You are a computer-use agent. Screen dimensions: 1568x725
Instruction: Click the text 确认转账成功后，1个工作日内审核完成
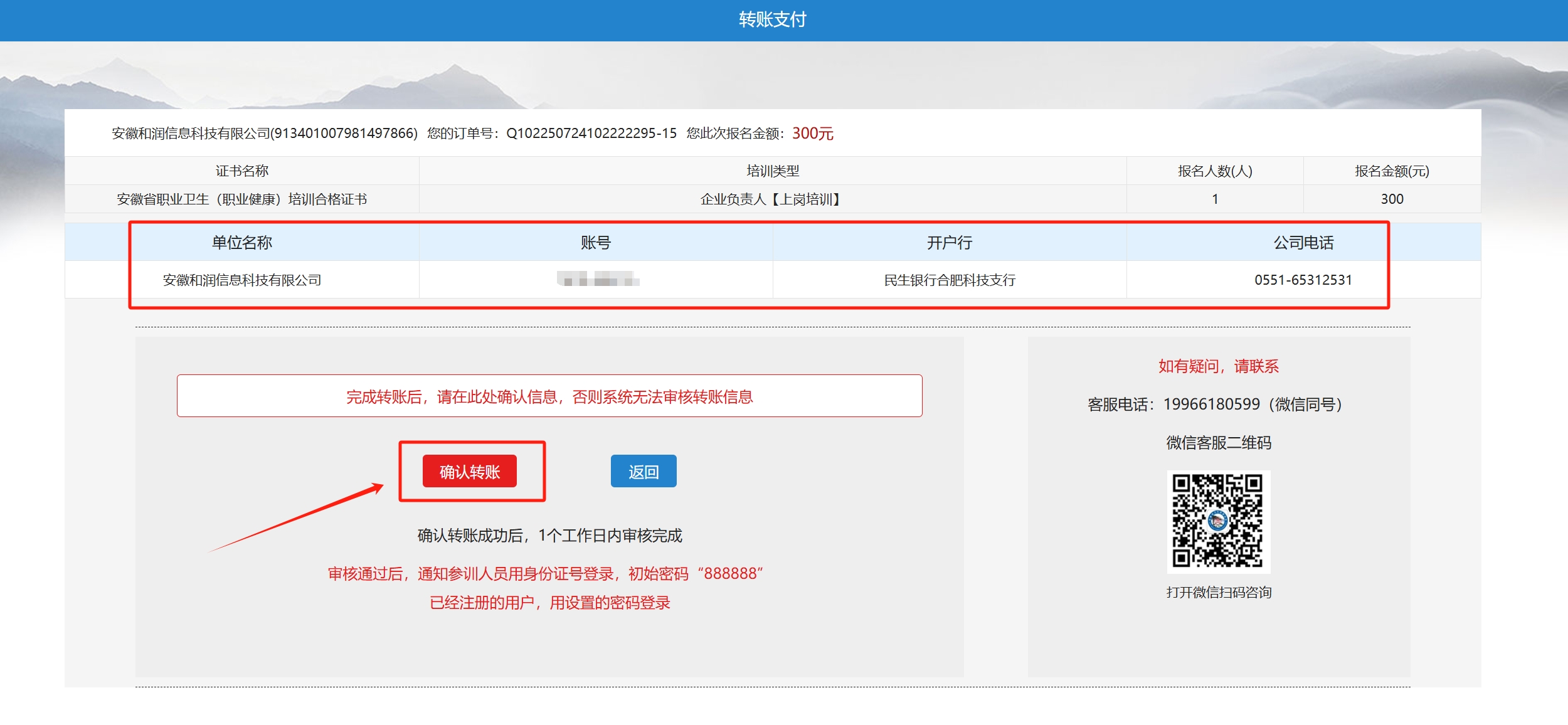(549, 535)
